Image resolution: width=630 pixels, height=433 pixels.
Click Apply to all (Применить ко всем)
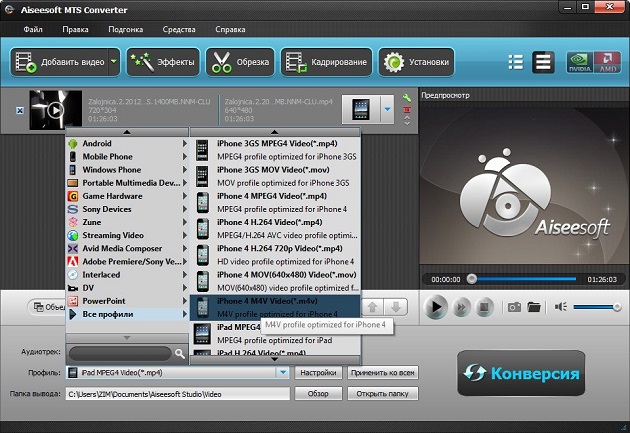click(x=382, y=373)
